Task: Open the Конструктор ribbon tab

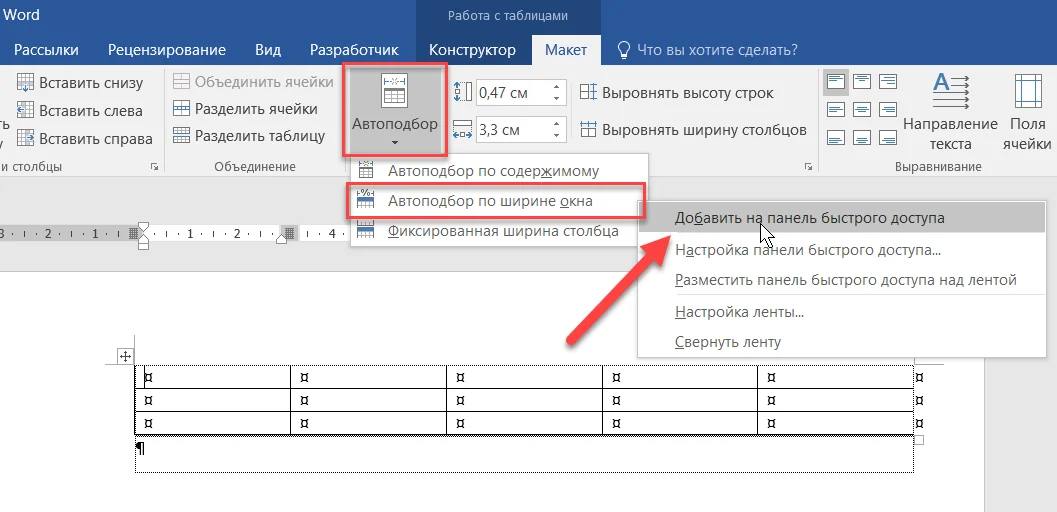Action: 473,50
